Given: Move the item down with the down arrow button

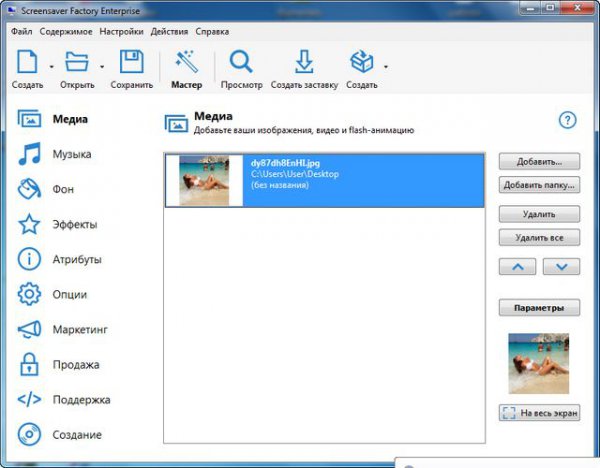Looking at the screenshot, I should (561, 267).
